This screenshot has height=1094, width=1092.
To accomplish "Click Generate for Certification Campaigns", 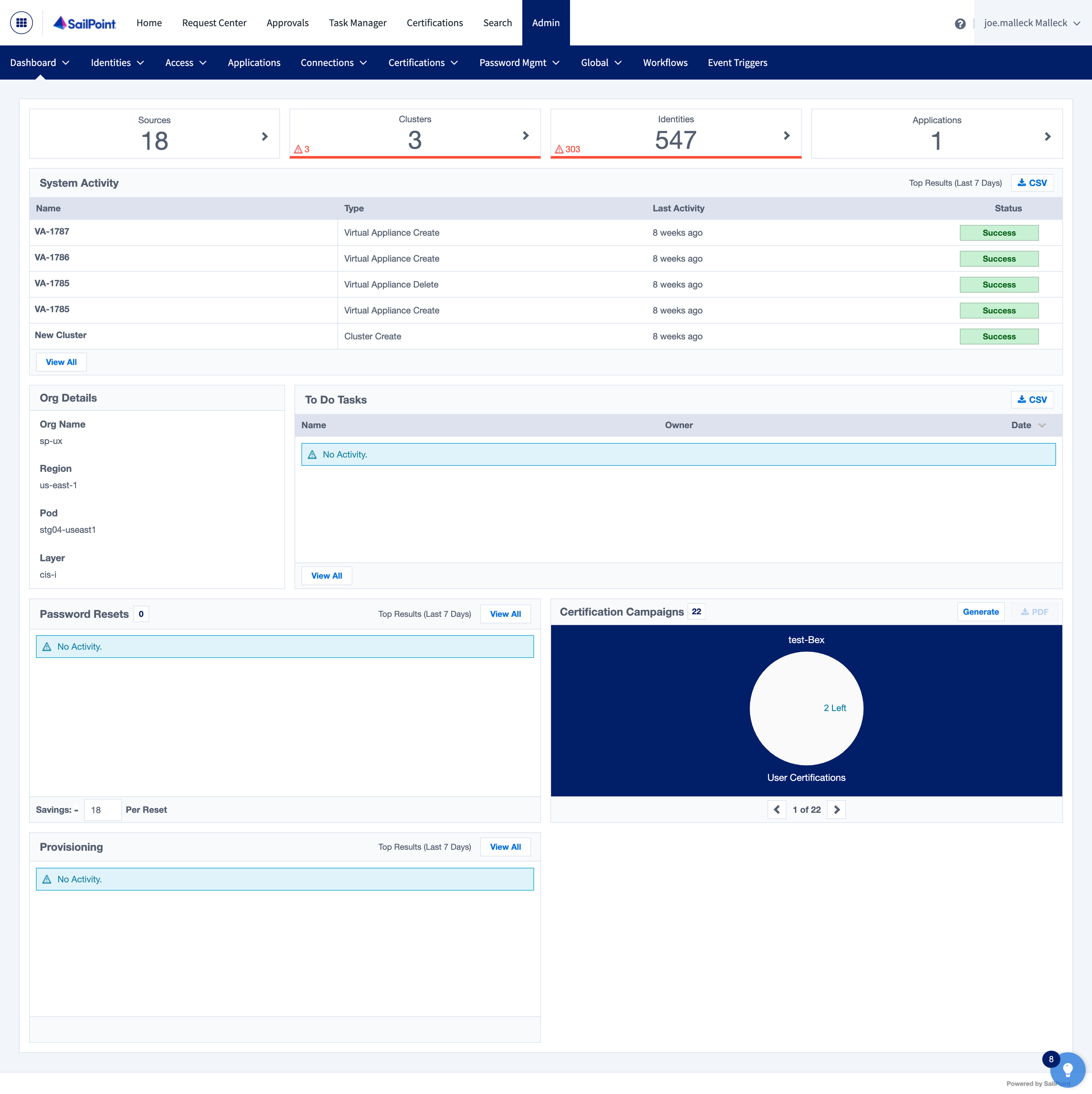I will click(981, 612).
